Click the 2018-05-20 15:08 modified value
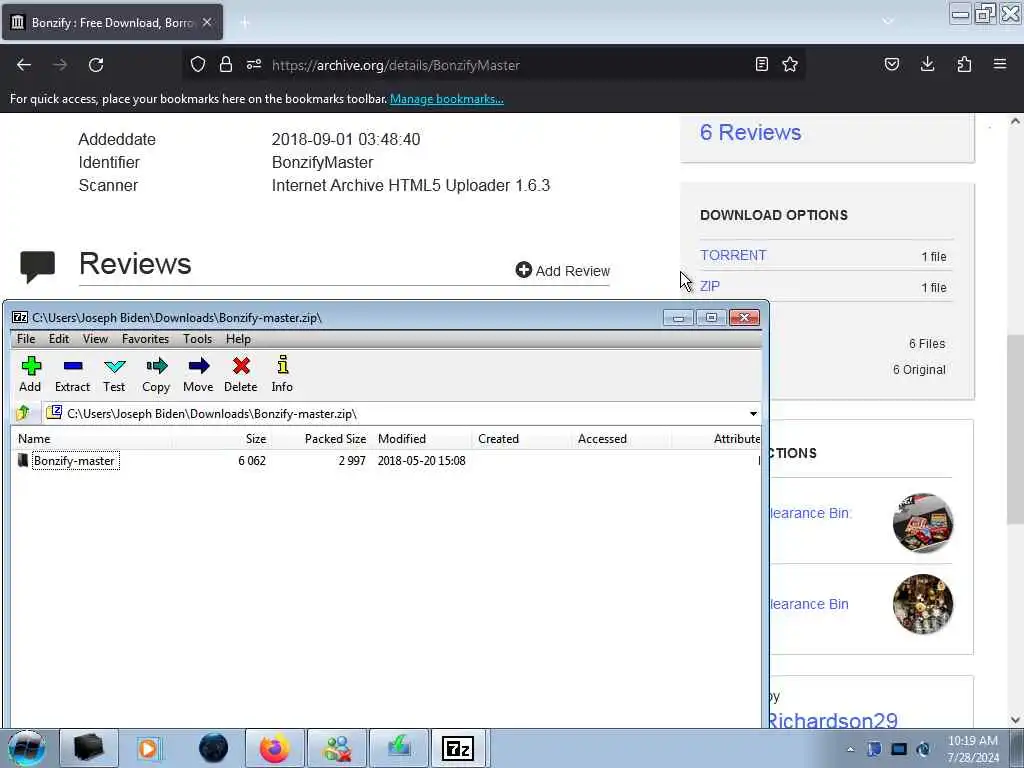 click(421, 460)
